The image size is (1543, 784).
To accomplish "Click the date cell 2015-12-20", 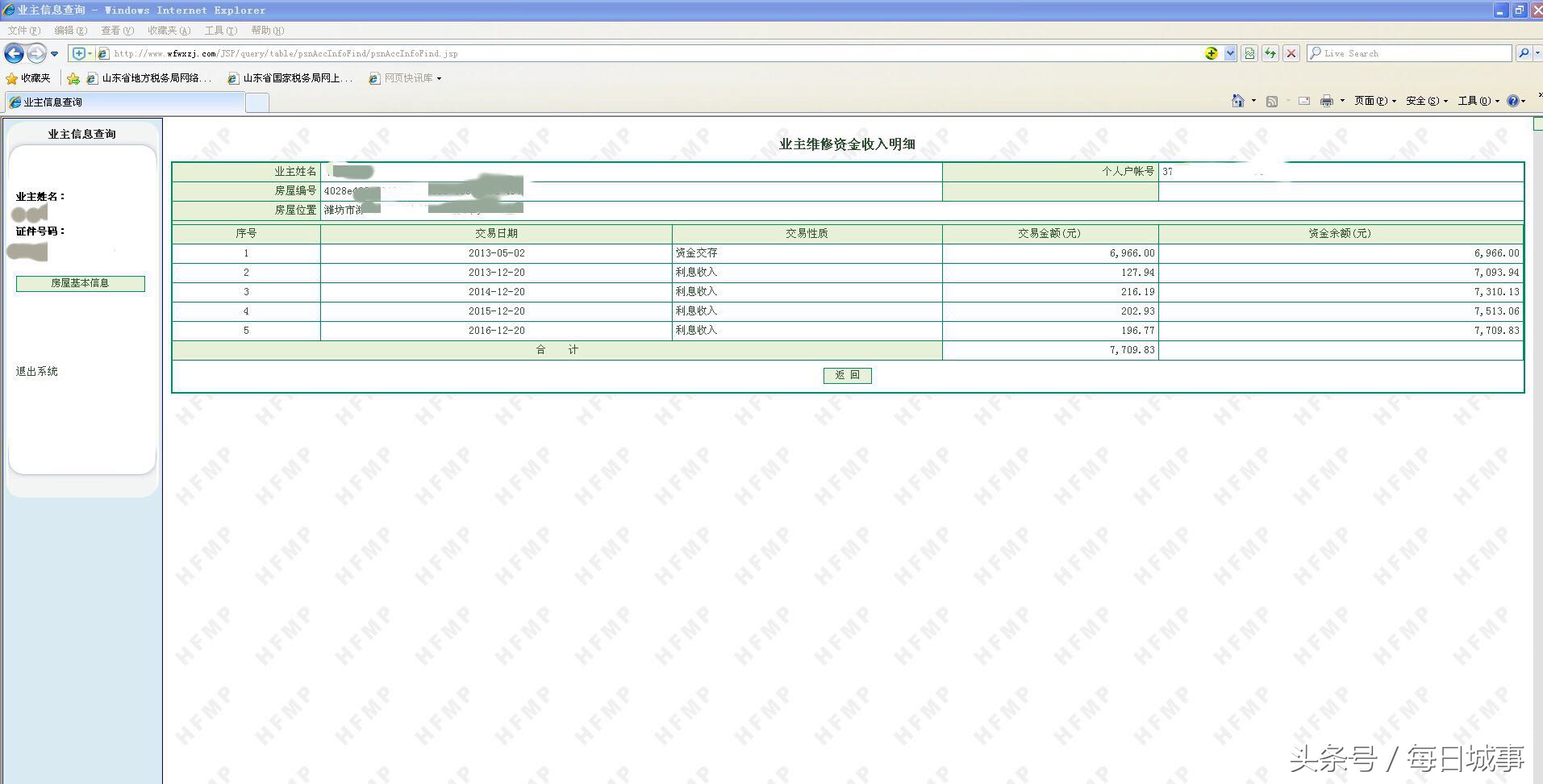I will pos(496,311).
